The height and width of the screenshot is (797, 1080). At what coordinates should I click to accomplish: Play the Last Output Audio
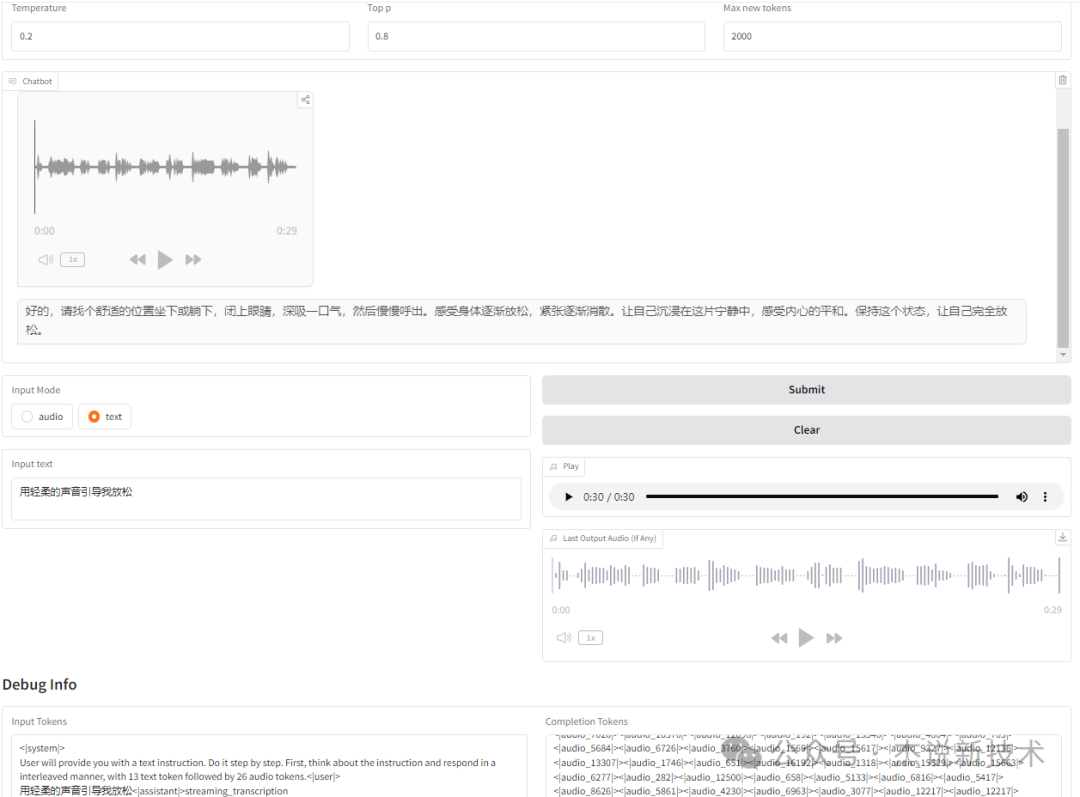(x=806, y=638)
